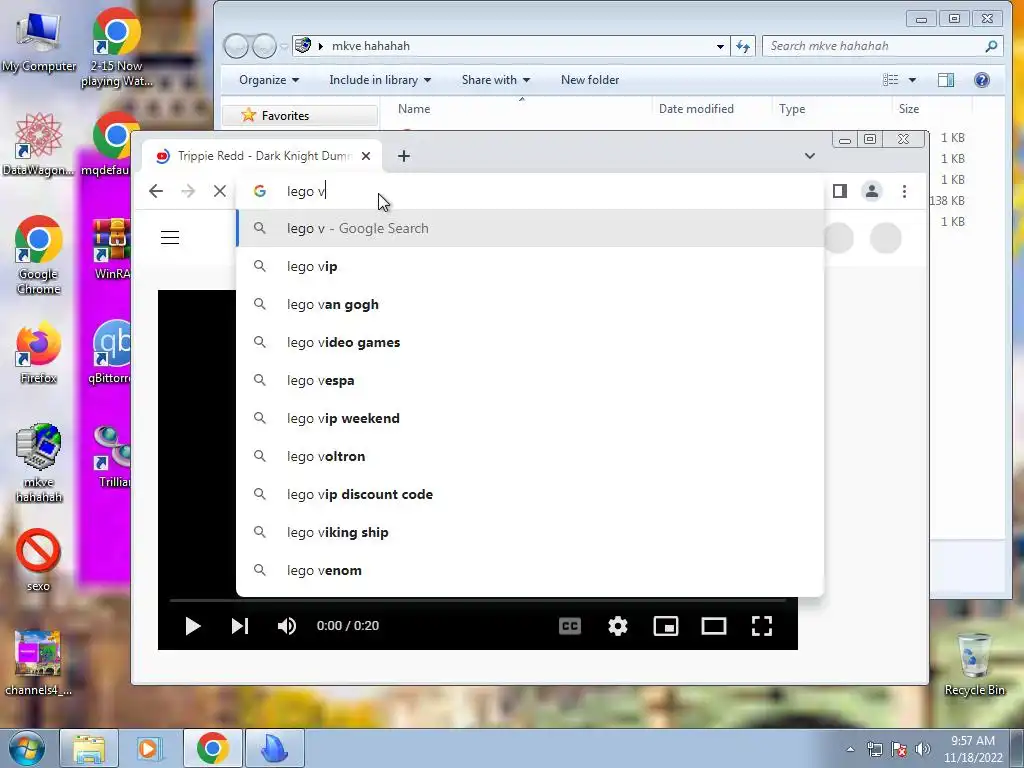Select the 'sexo' desktop icon

[x=39, y=560]
